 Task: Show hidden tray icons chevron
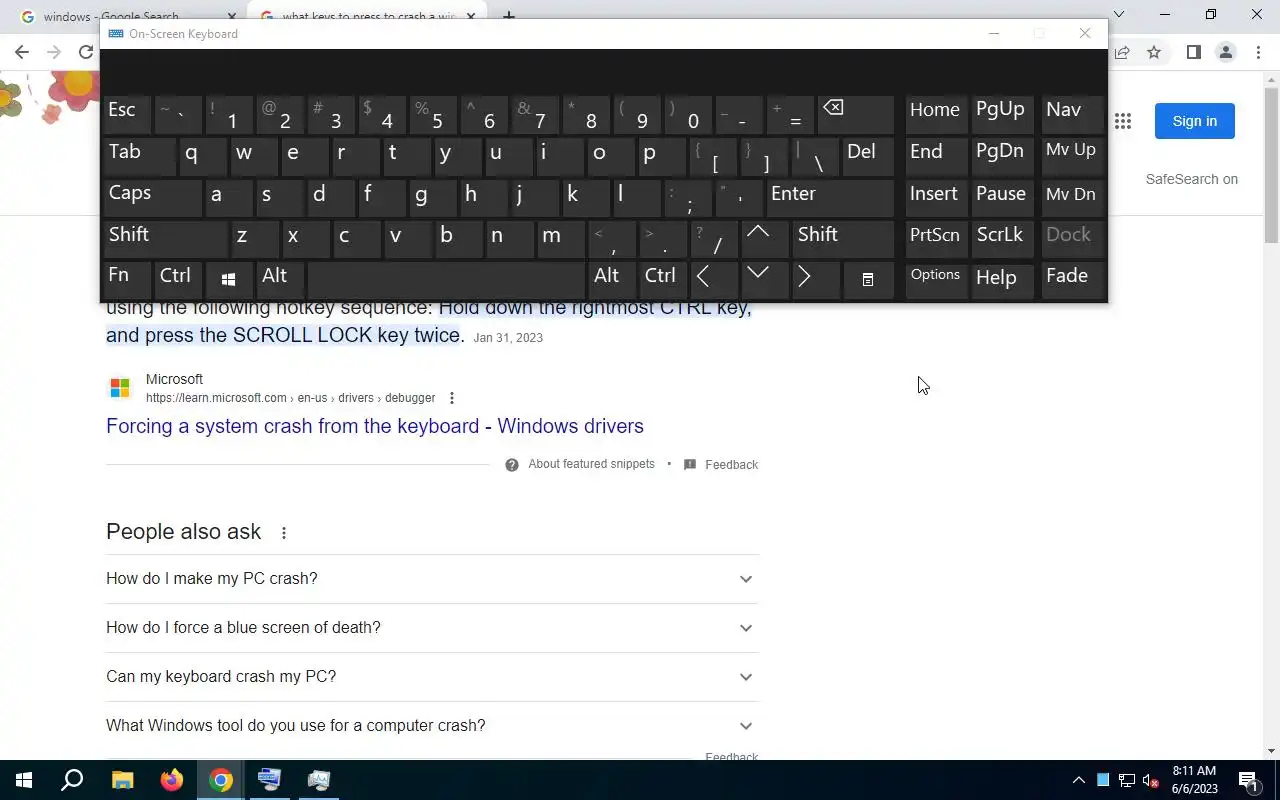pyautogui.click(x=1078, y=780)
